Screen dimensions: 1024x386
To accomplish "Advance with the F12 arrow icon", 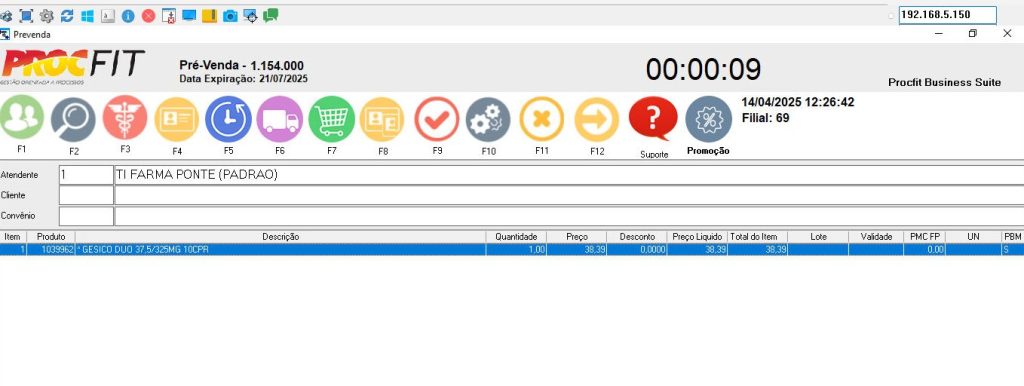I will pos(596,120).
